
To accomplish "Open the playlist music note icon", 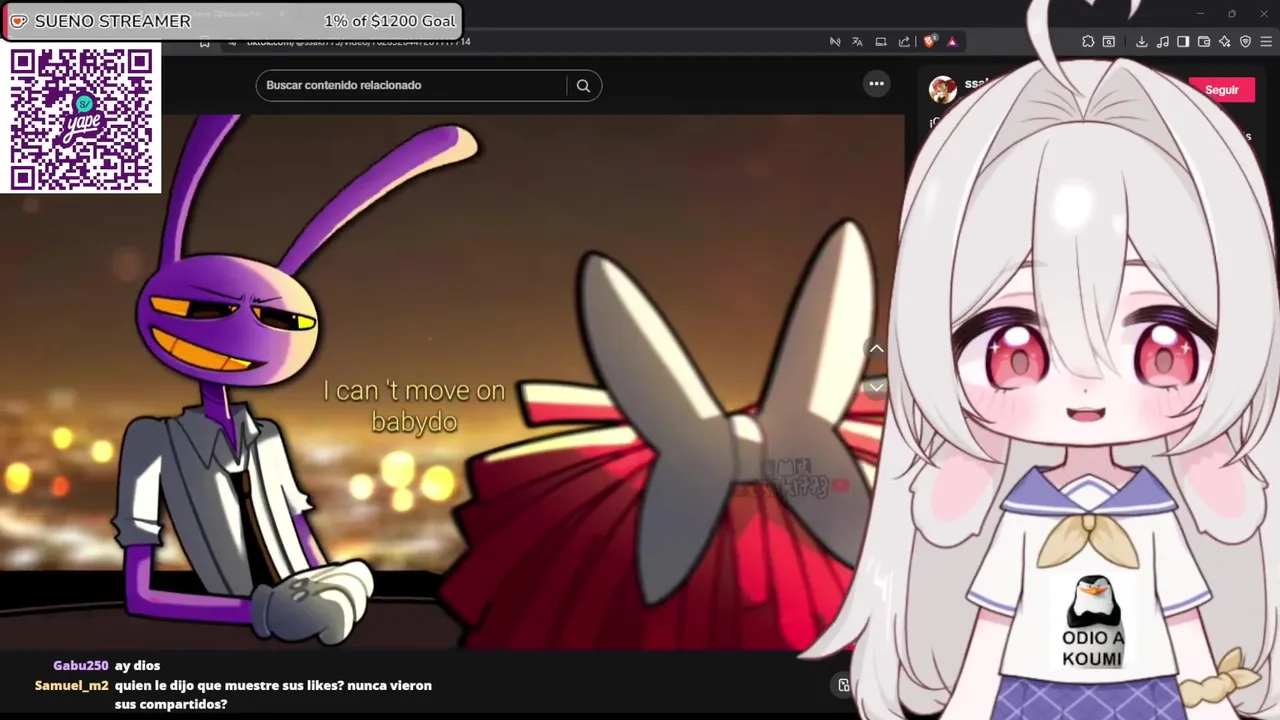I will 1163,42.
